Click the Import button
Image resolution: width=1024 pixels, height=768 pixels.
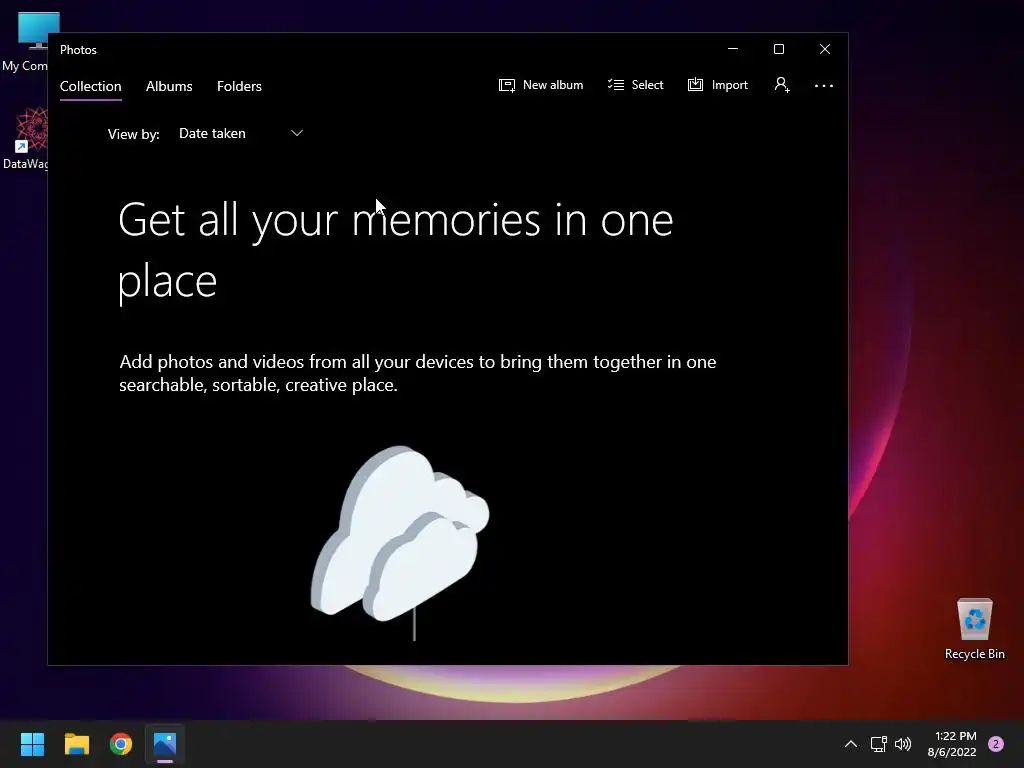click(718, 85)
